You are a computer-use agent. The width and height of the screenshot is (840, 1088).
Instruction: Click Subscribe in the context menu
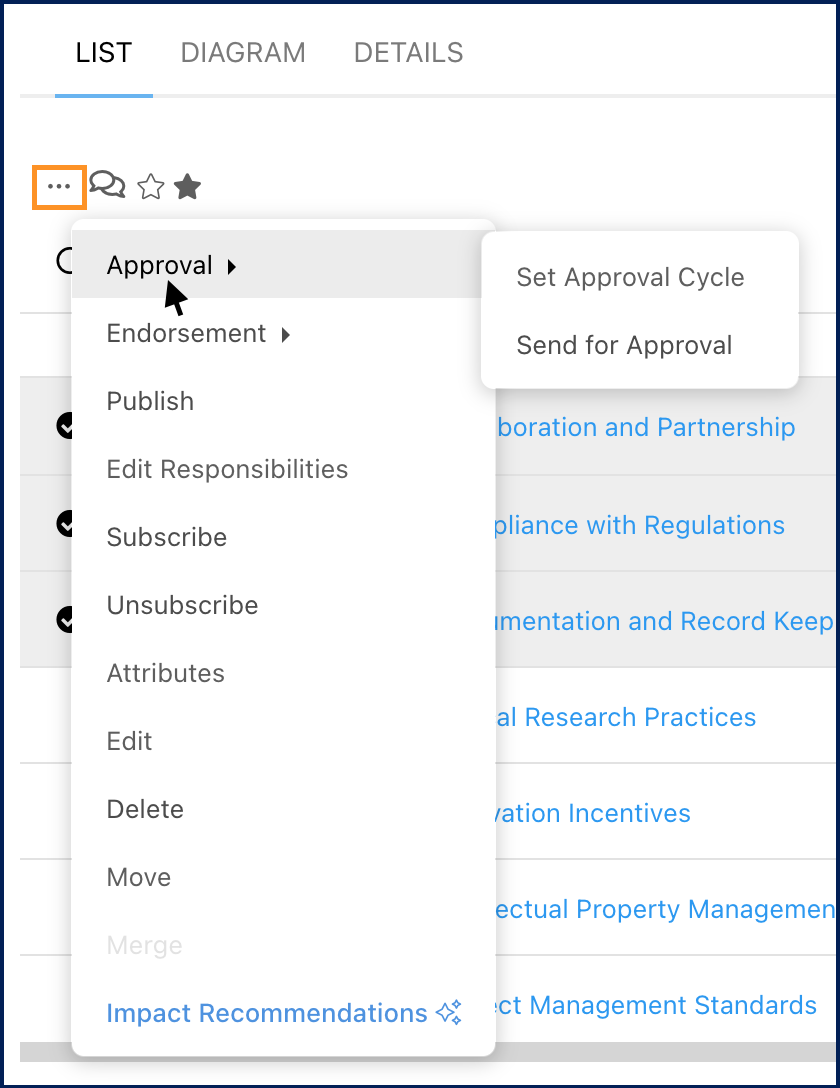tap(166, 537)
